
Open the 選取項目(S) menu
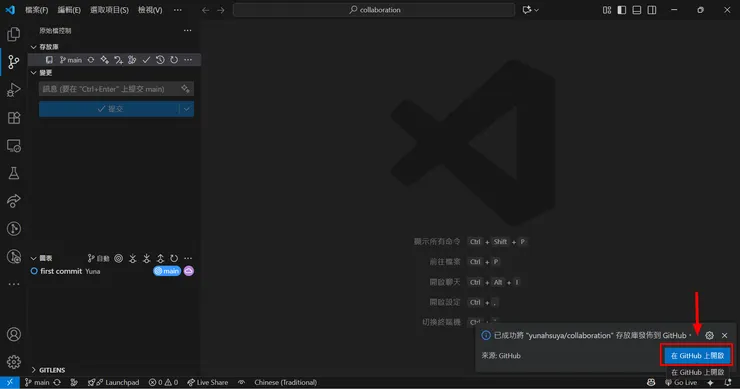tap(109, 10)
